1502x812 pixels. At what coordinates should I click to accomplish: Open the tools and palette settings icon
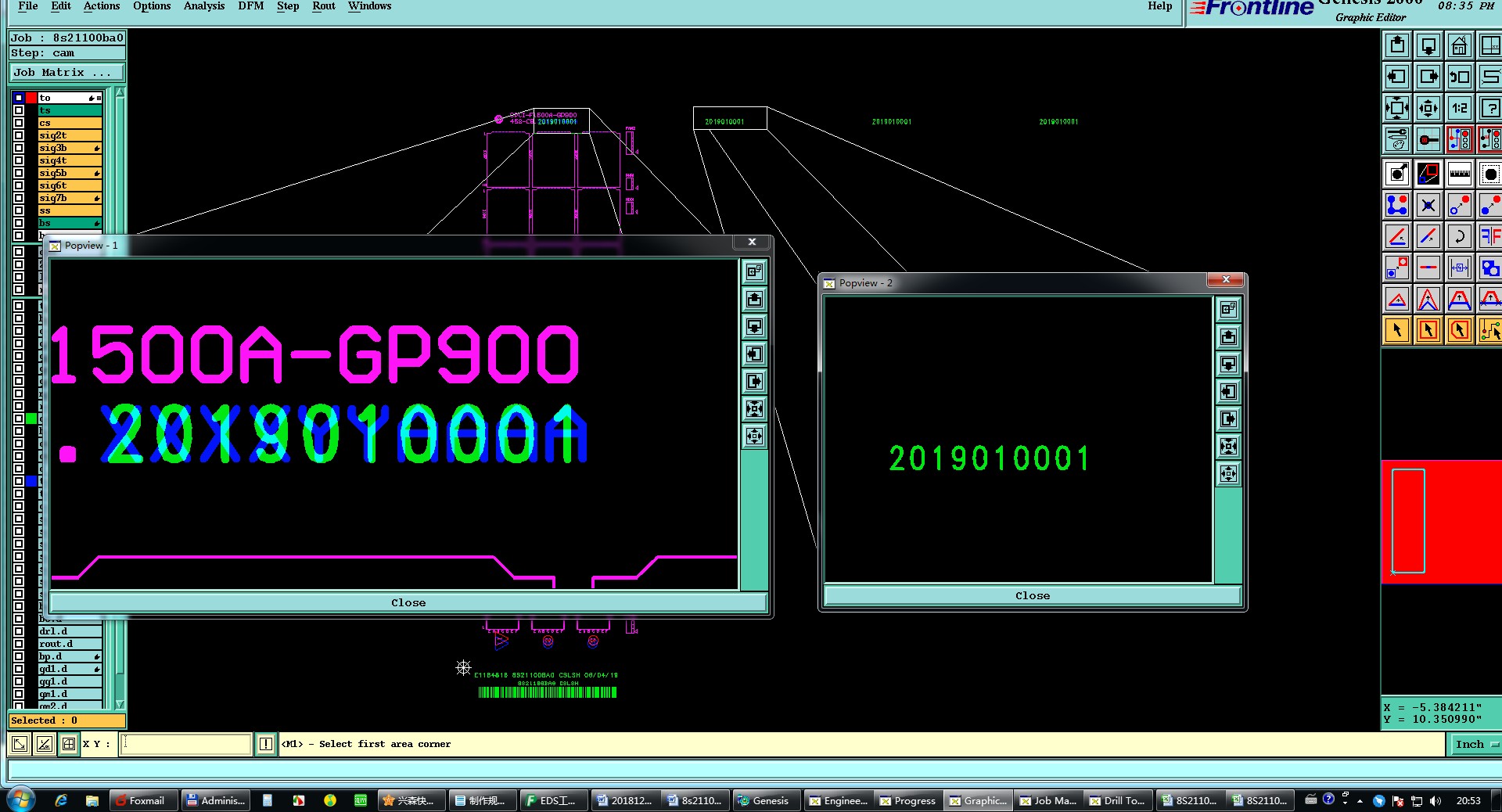tap(1397, 139)
